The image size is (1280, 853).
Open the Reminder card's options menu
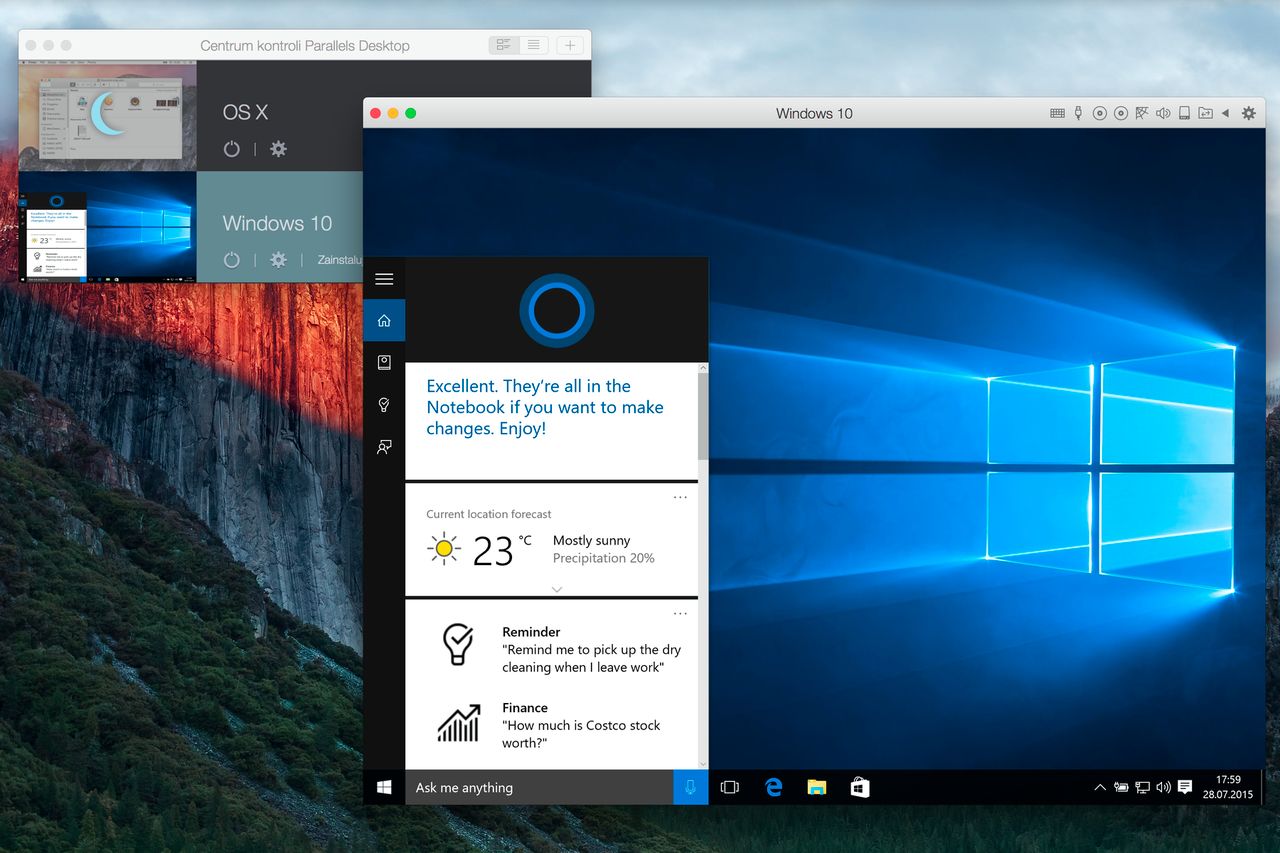681,613
